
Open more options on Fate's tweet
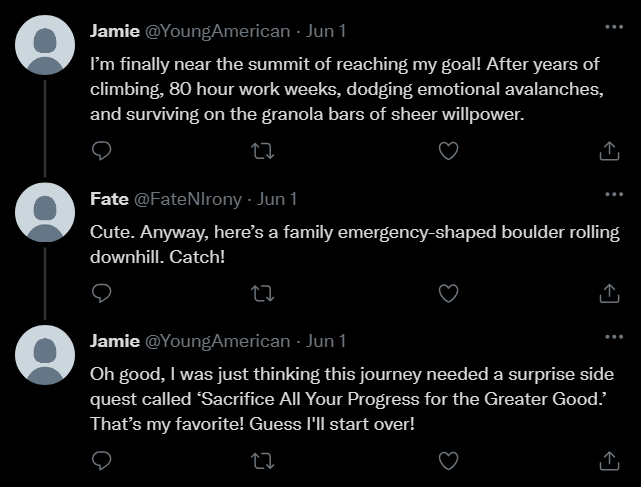pyautogui.click(x=612, y=194)
